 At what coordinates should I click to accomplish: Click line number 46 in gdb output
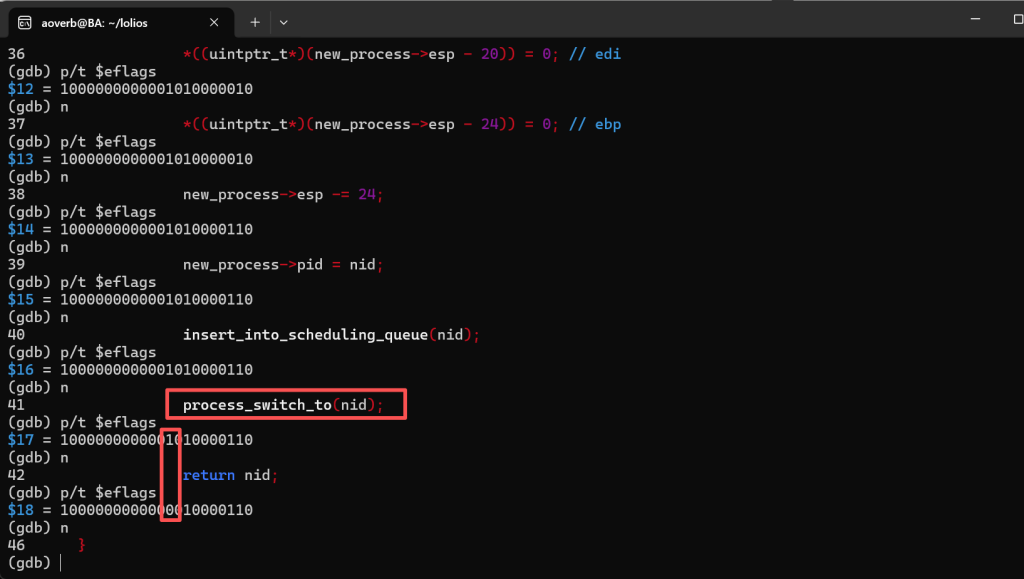16,545
